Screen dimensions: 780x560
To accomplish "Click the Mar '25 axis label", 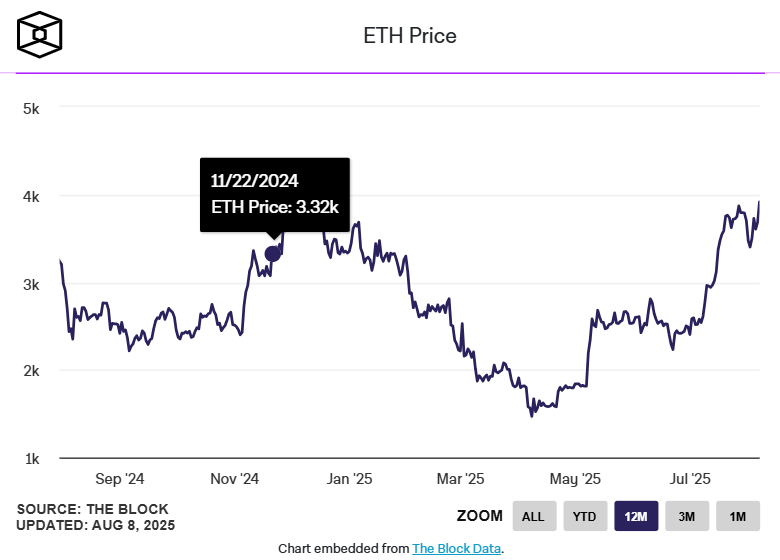I will [x=462, y=479].
